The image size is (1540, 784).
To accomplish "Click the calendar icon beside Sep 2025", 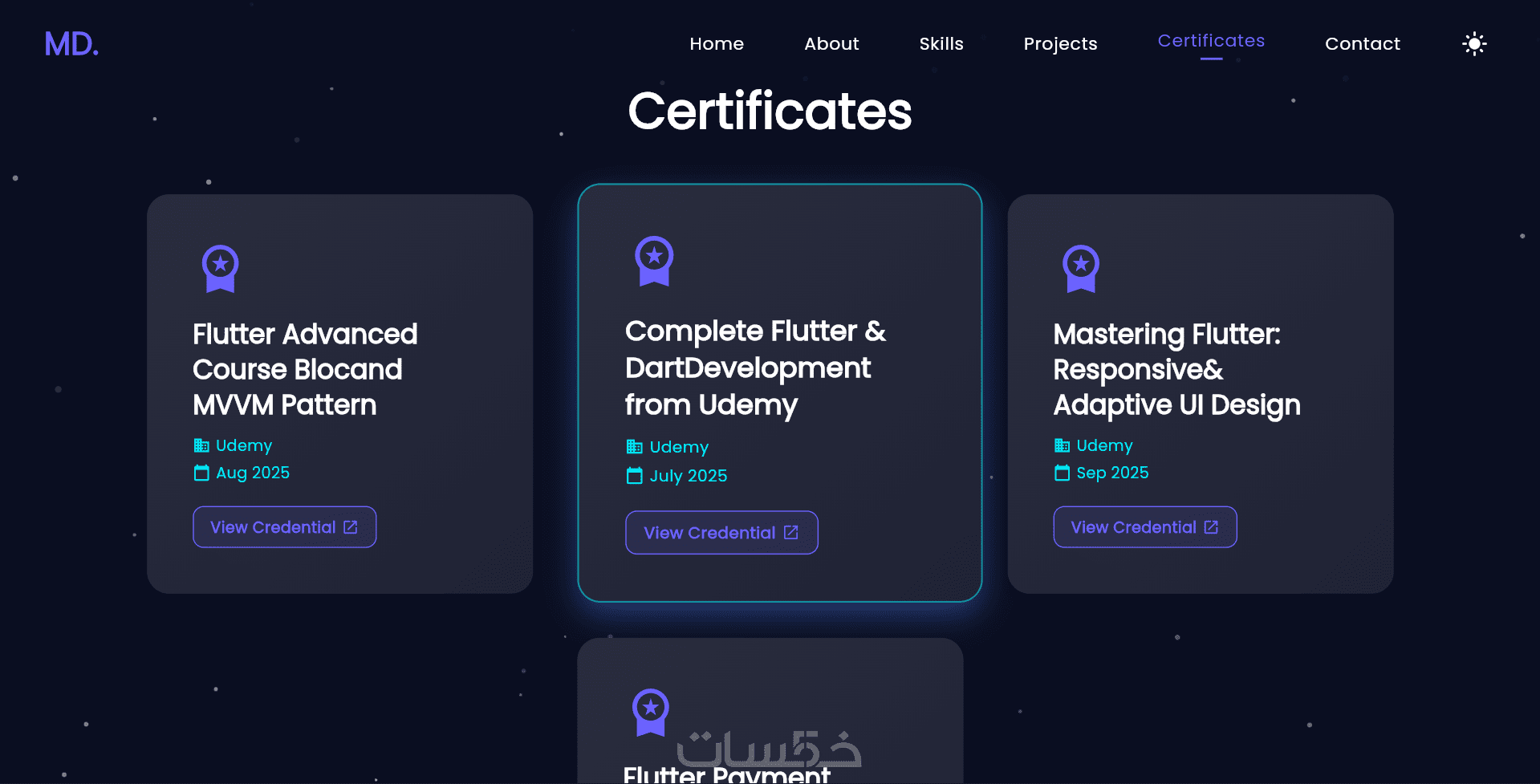I will pyautogui.click(x=1062, y=473).
